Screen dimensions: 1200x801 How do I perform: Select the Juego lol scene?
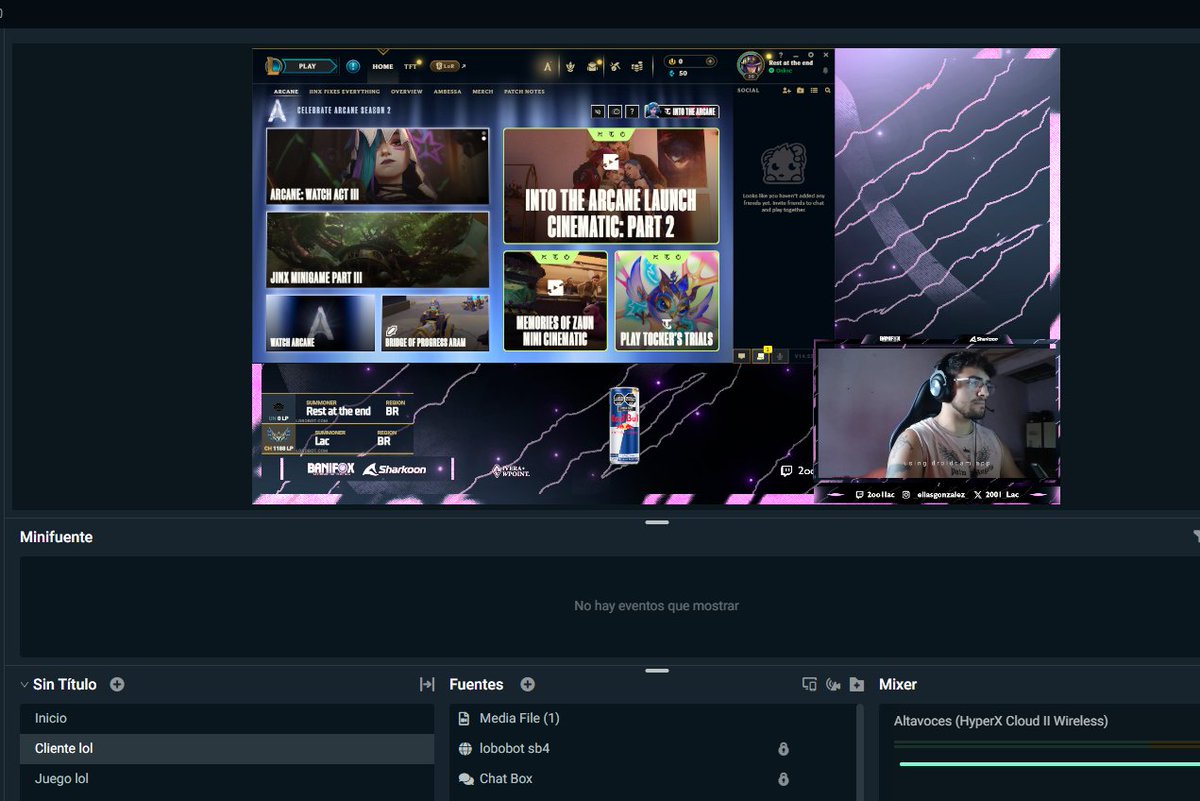pos(227,779)
